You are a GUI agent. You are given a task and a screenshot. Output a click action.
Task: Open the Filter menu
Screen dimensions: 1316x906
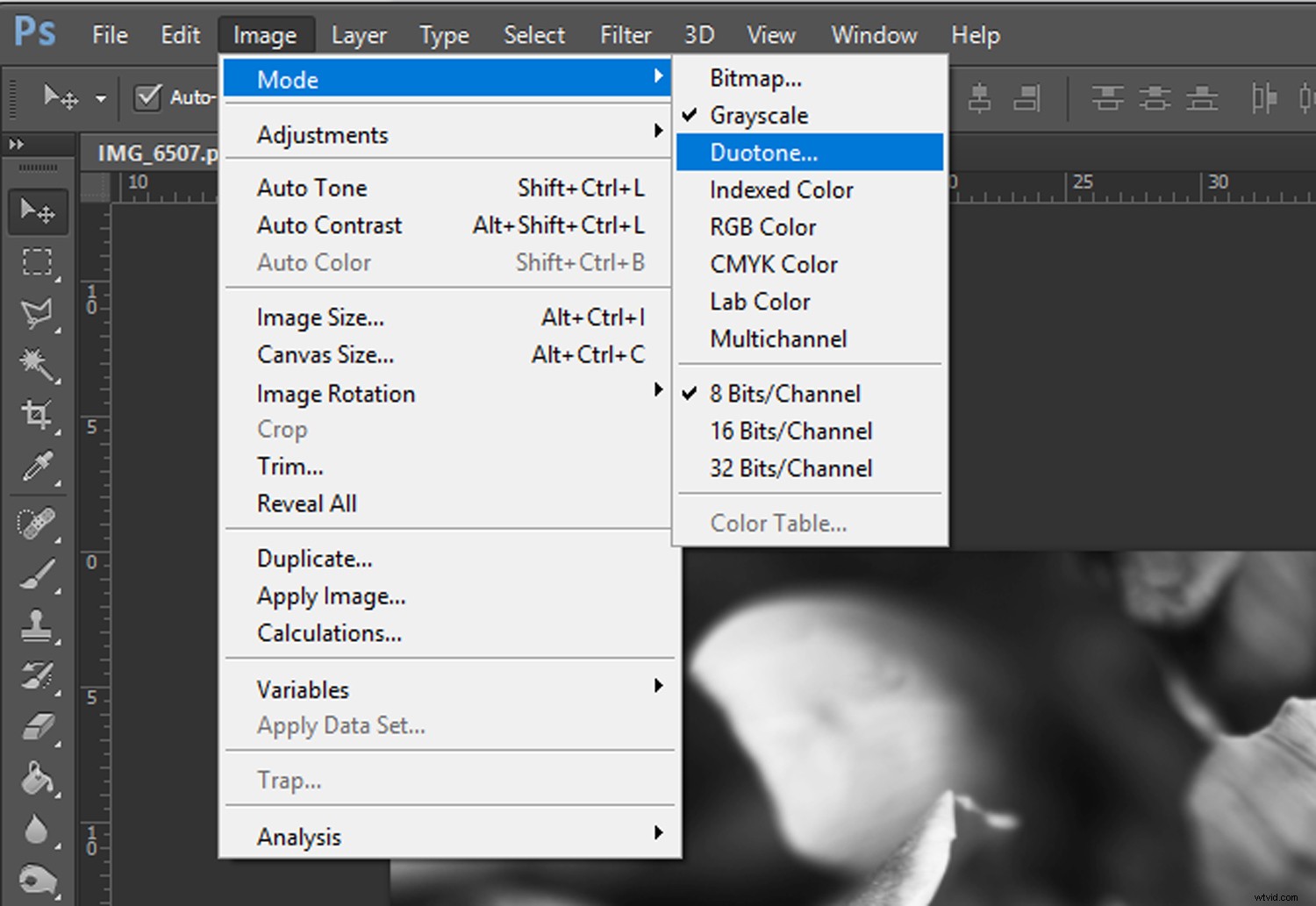[625, 35]
